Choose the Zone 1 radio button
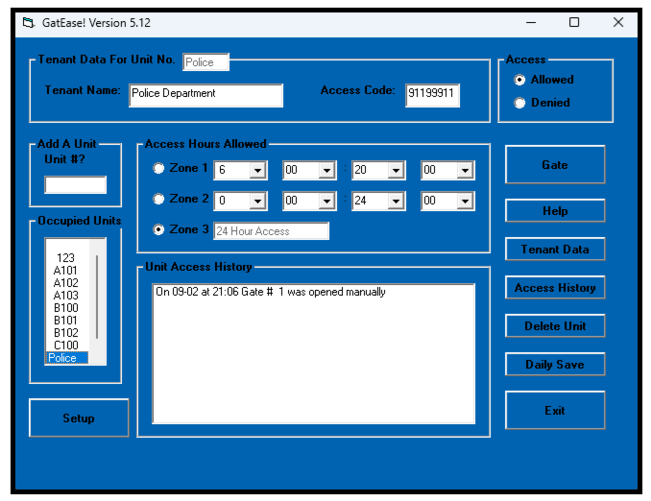The image size is (651, 501). pos(158,169)
